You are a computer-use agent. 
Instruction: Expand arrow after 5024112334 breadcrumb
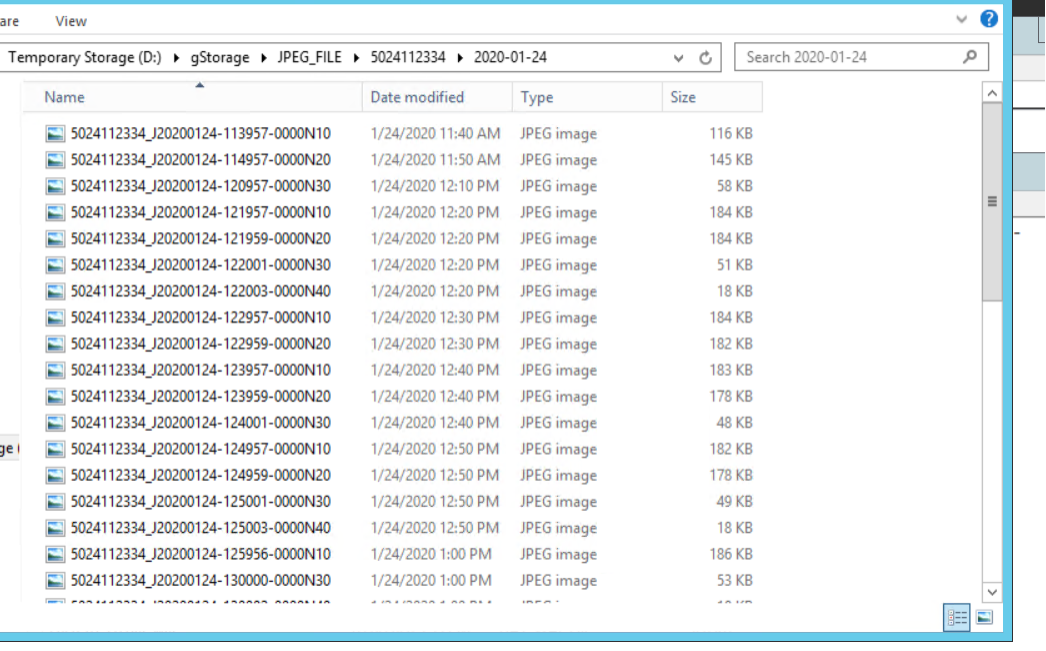click(x=460, y=58)
